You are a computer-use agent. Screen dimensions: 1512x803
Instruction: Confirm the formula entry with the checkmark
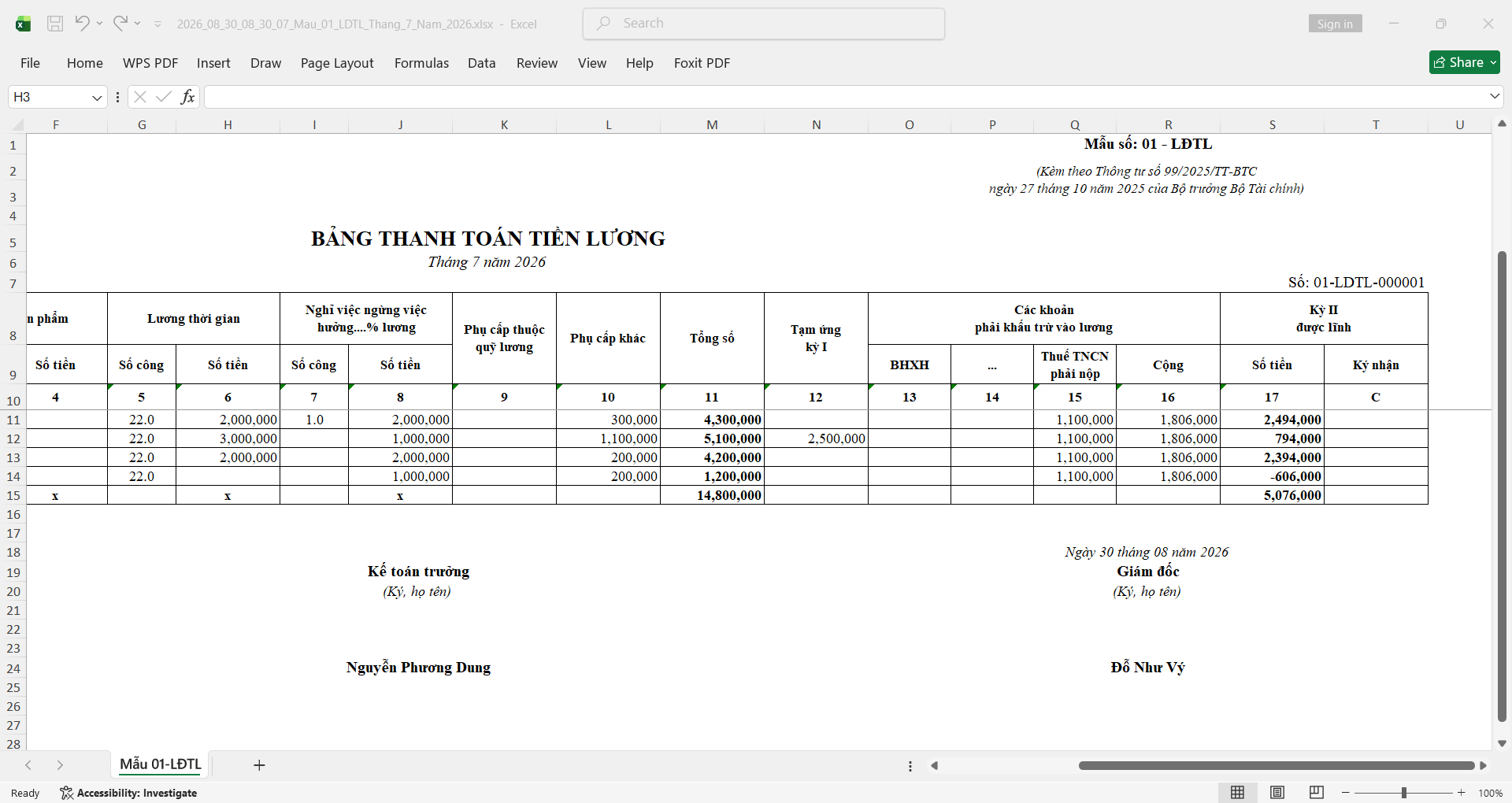(x=164, y=97)
